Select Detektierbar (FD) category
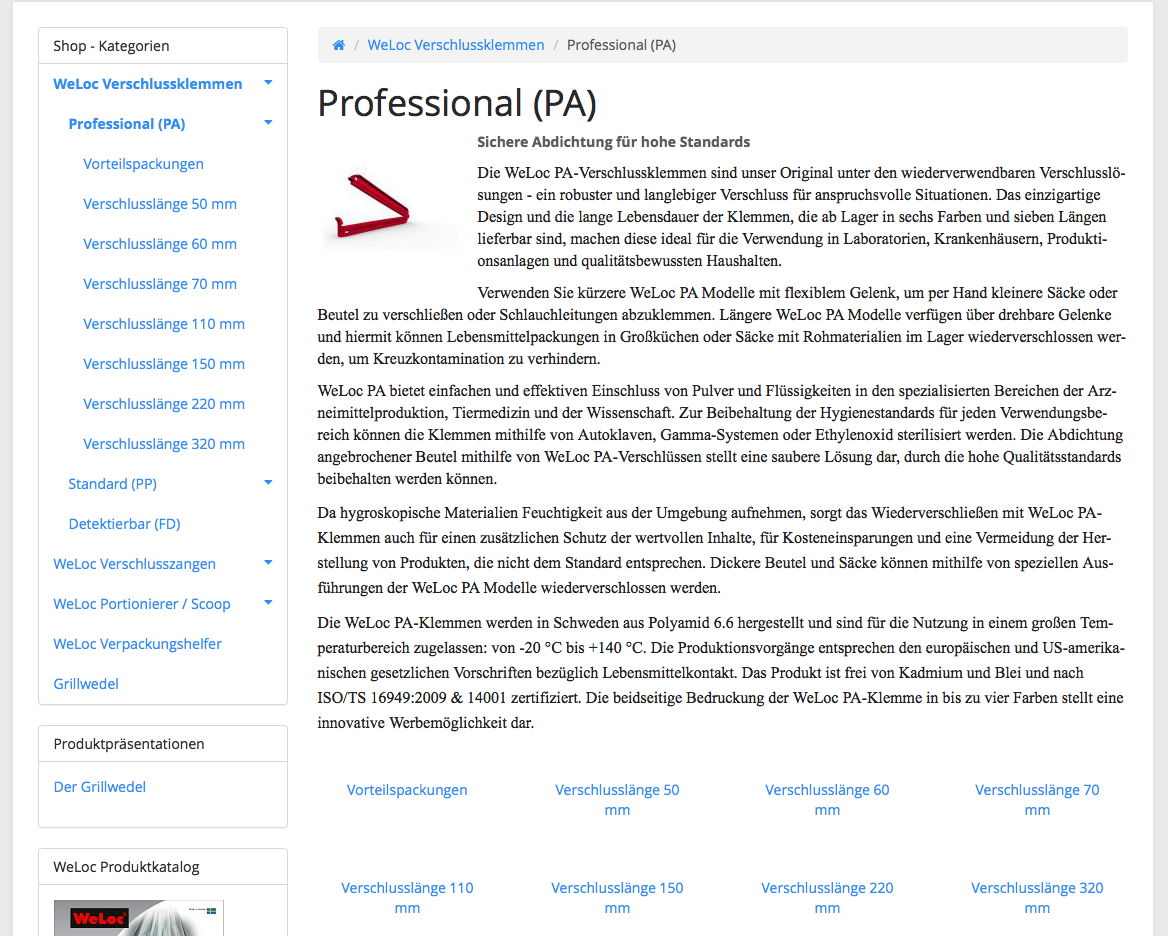 (124, 524)
